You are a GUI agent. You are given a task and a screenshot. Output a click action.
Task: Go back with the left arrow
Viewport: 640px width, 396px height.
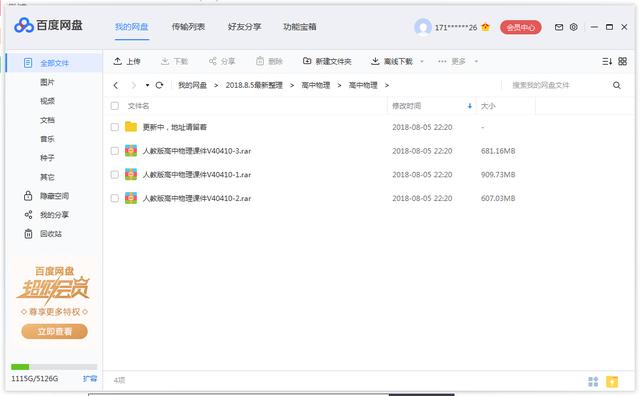coord(116,85)
